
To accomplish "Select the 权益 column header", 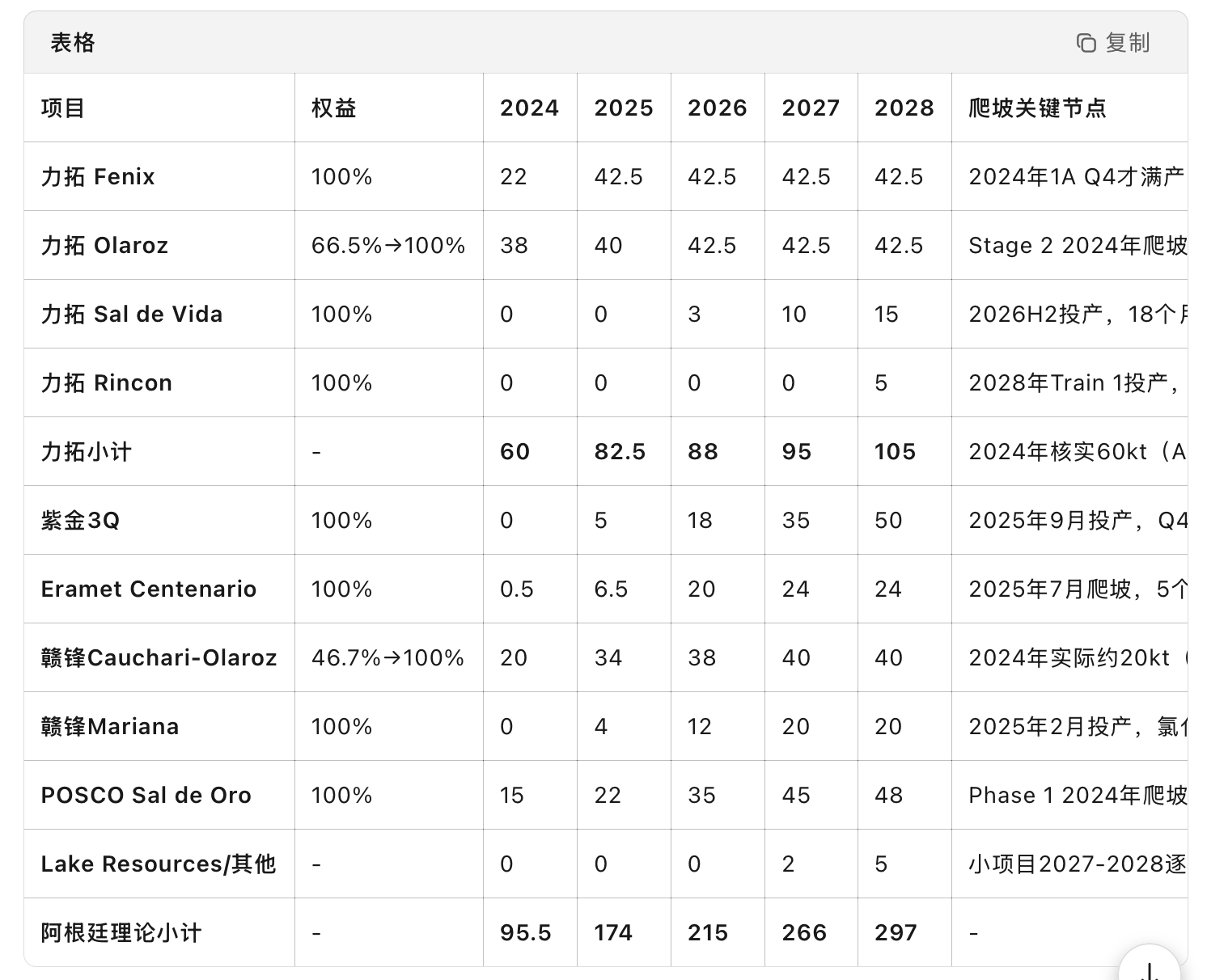I will point(334,108).
